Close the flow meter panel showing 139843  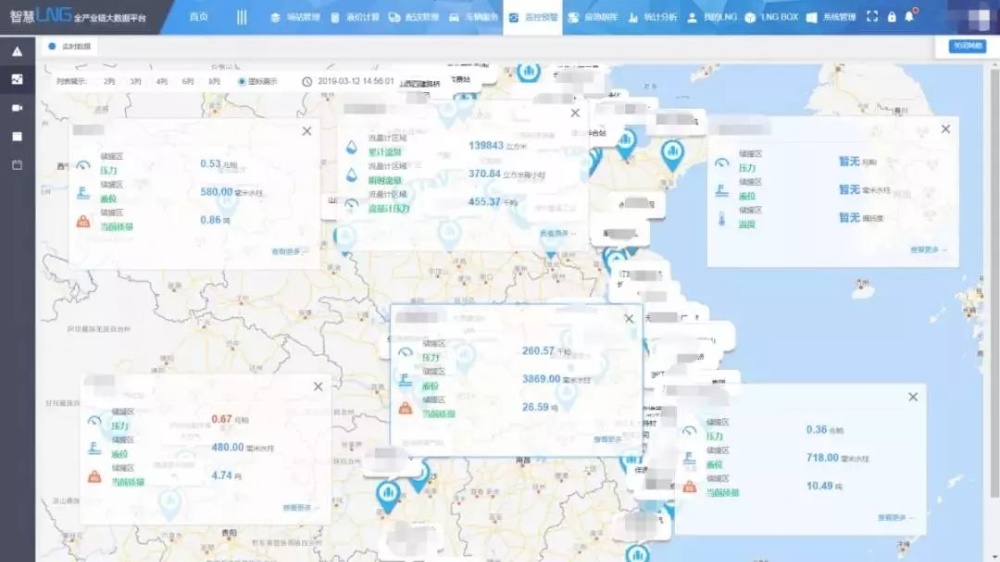pos(575,113)
